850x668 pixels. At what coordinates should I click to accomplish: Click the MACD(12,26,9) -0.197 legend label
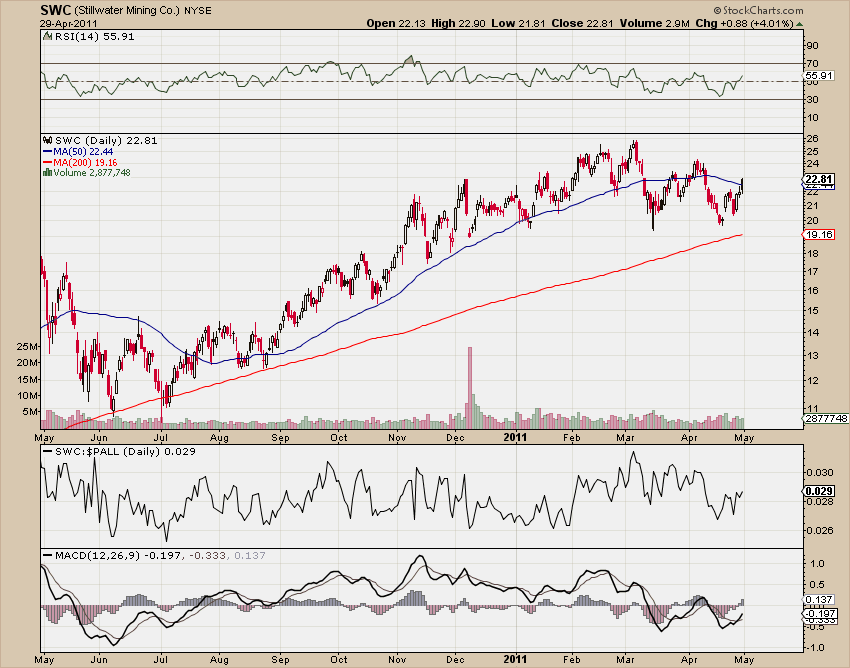(x=118, y=556)
